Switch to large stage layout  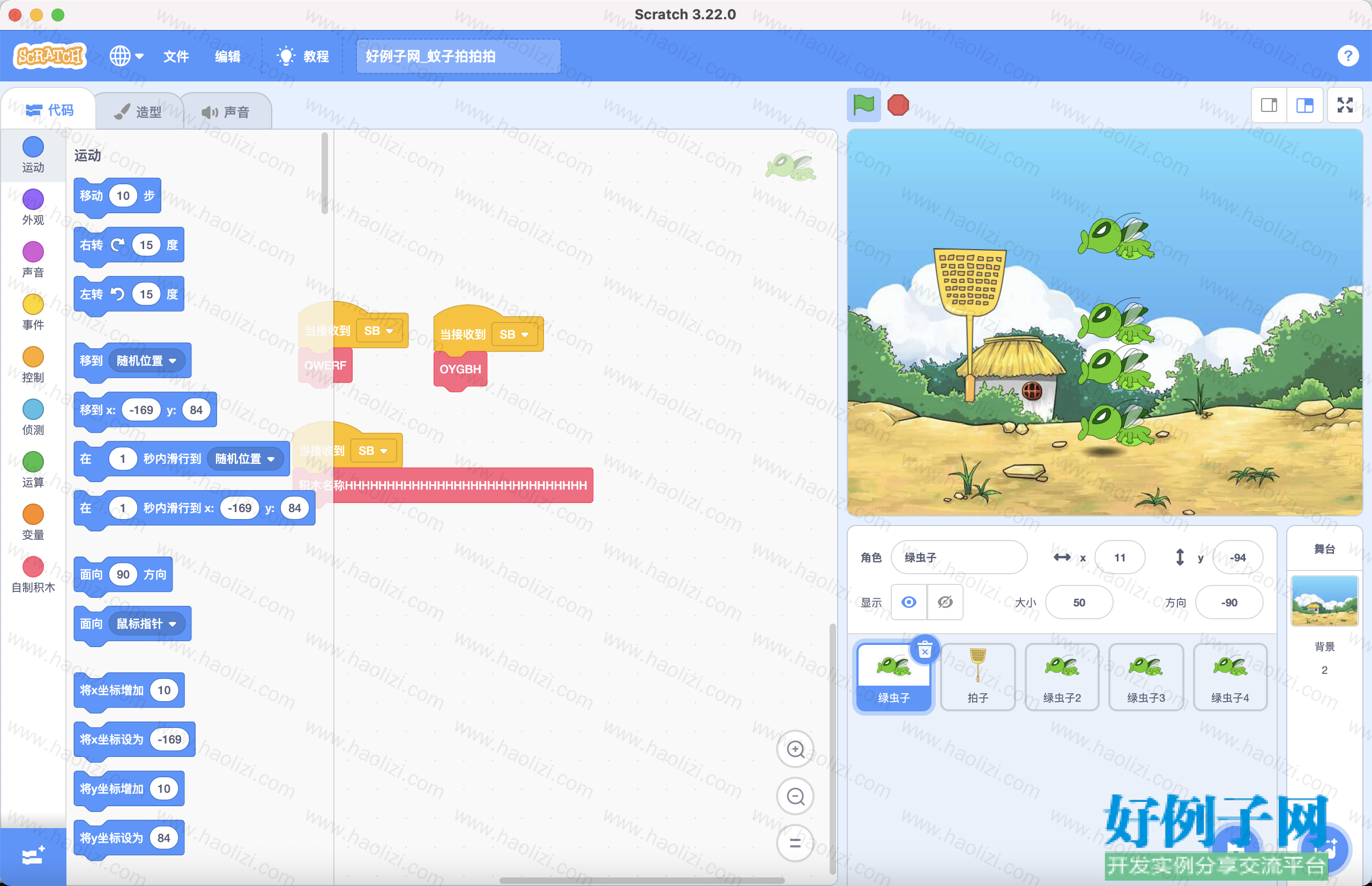pyautogui.click(x=1304, y=106)
